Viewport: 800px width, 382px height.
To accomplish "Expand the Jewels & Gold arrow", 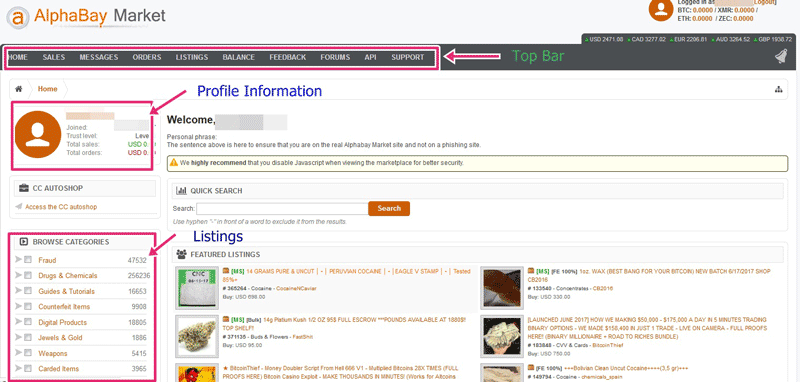I will (19, 338).
